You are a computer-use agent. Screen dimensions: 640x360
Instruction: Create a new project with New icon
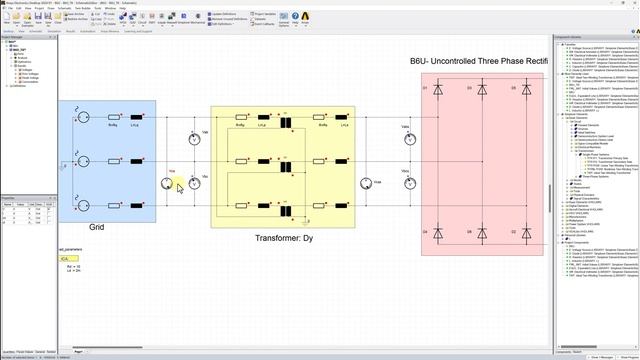click(x=7, y=18)
